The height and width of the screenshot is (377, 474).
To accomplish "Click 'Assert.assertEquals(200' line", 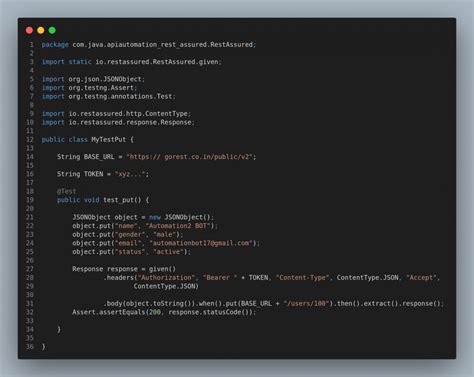I will tap(164, 312).
